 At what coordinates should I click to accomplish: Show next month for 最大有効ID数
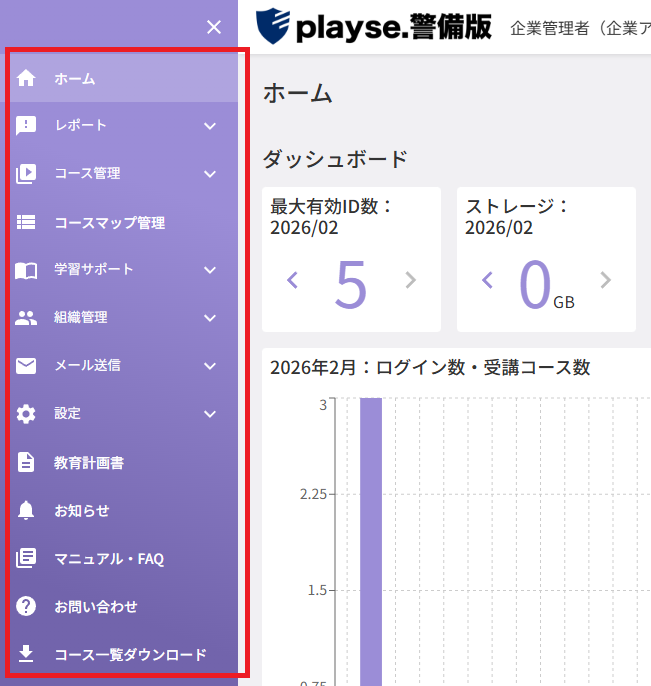pos(410,280)
